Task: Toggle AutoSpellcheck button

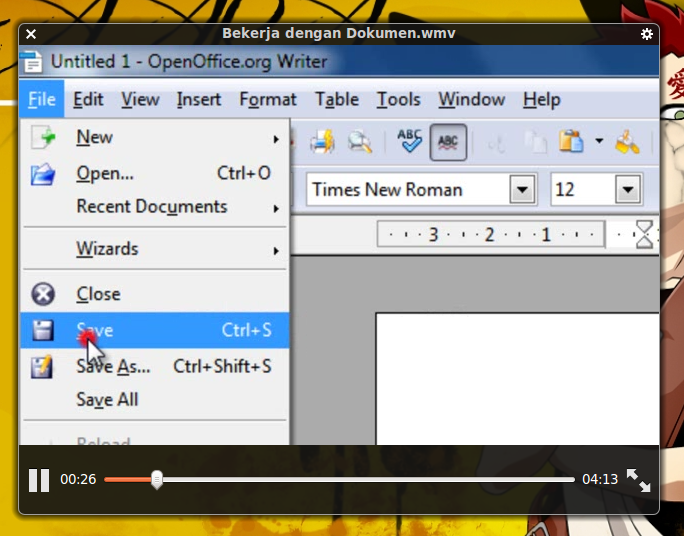Action: pos(448,142)
